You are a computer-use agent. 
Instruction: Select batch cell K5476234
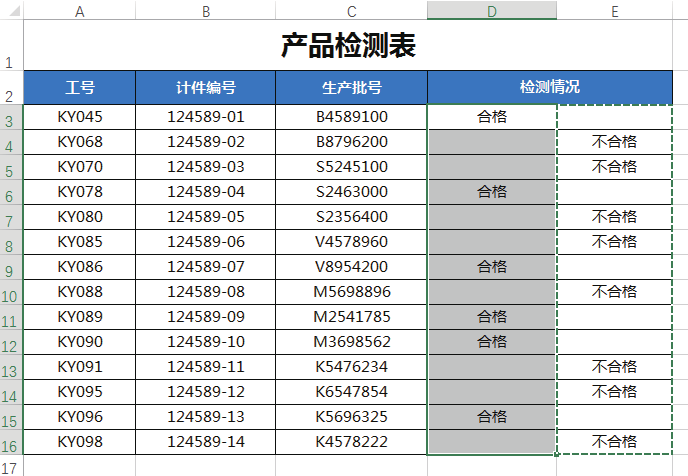pyautogui.click(x=351, y=367)
